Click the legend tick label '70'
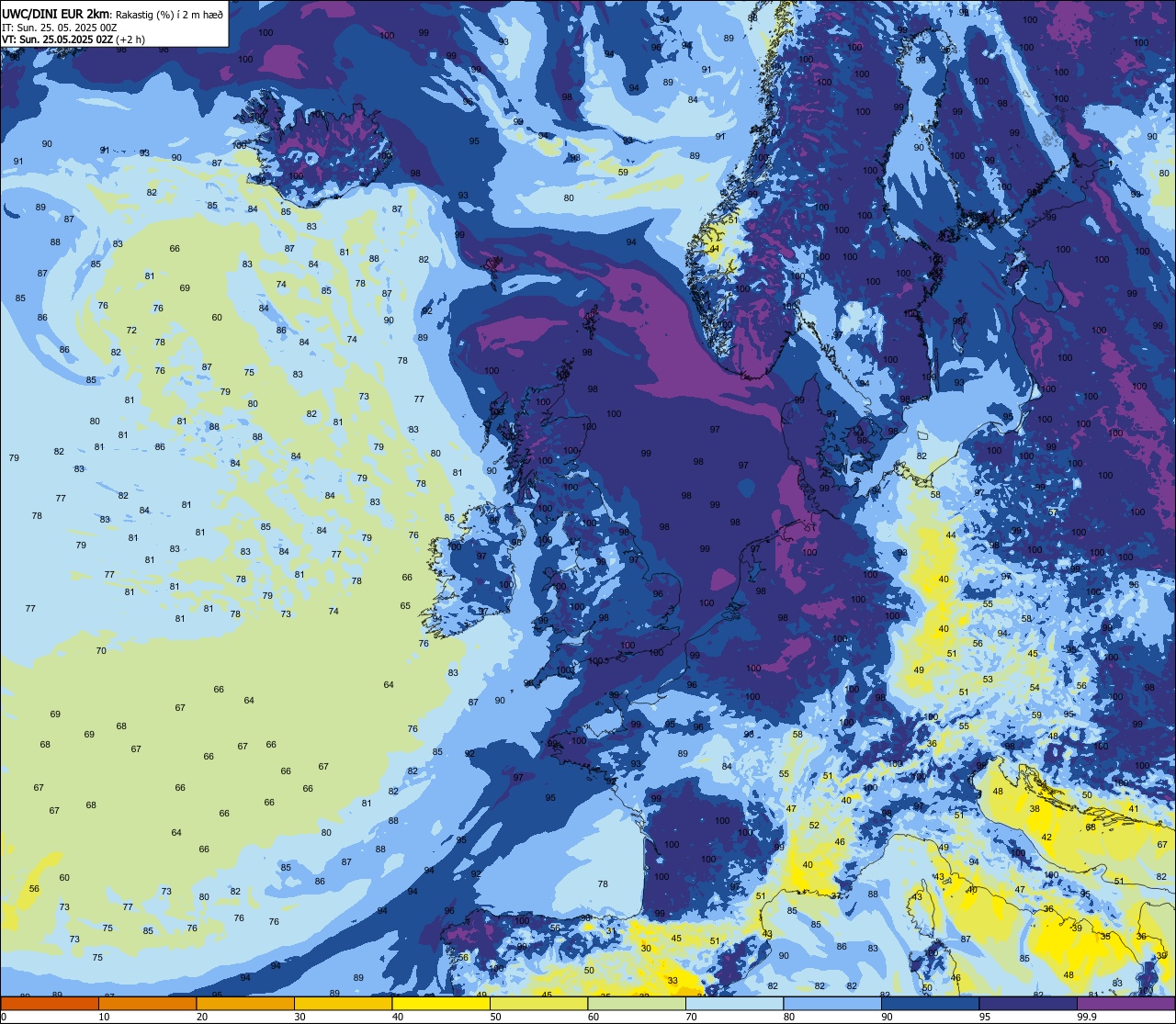This screenshot has width=1176, height=1024. point(692,1017)
